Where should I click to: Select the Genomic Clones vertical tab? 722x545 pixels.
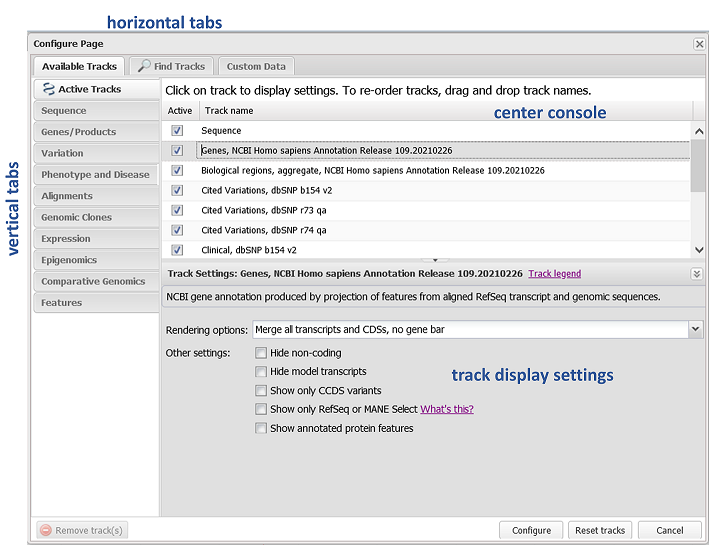(96, 217)
